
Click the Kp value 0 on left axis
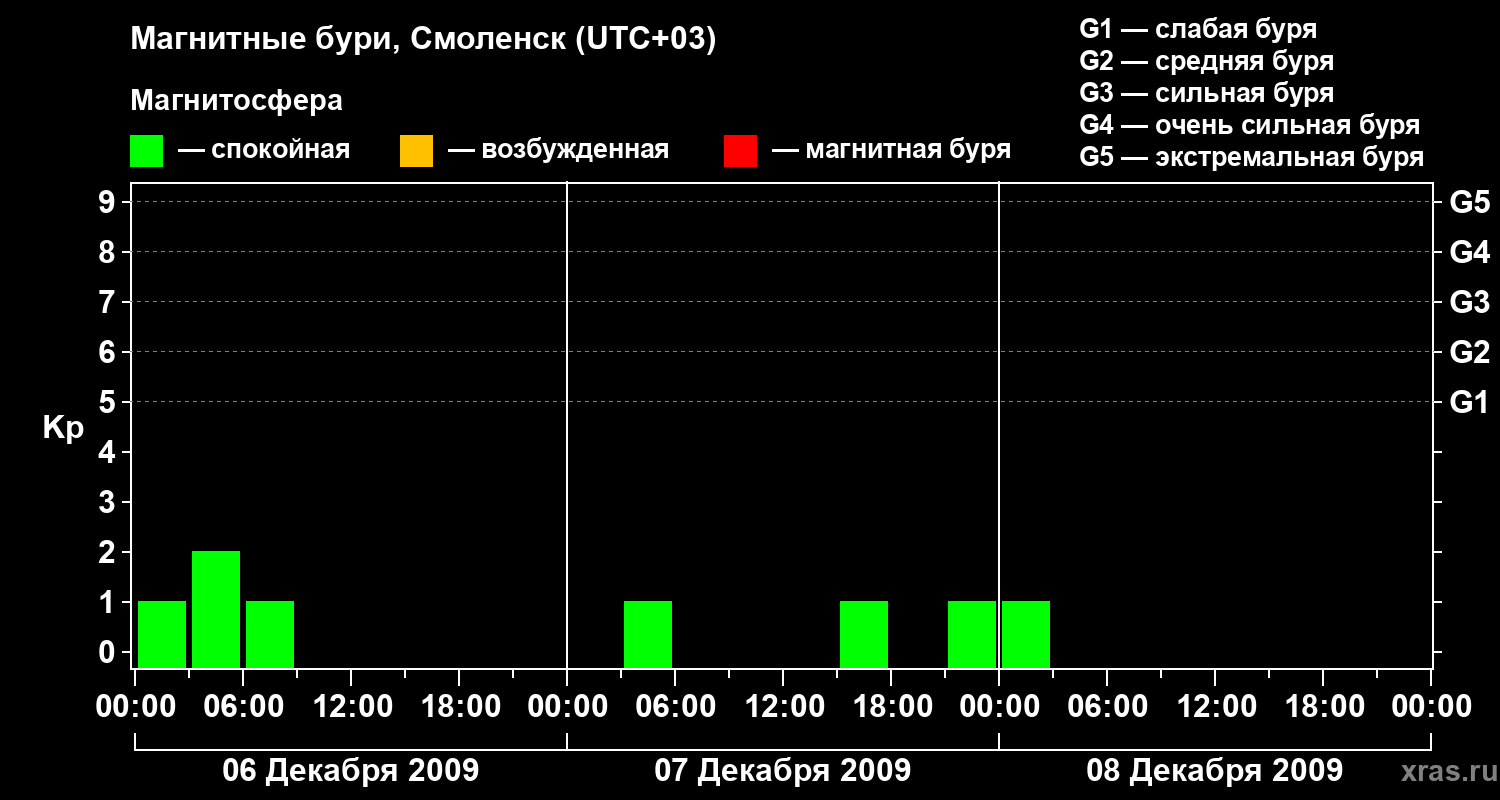point(109,652)
